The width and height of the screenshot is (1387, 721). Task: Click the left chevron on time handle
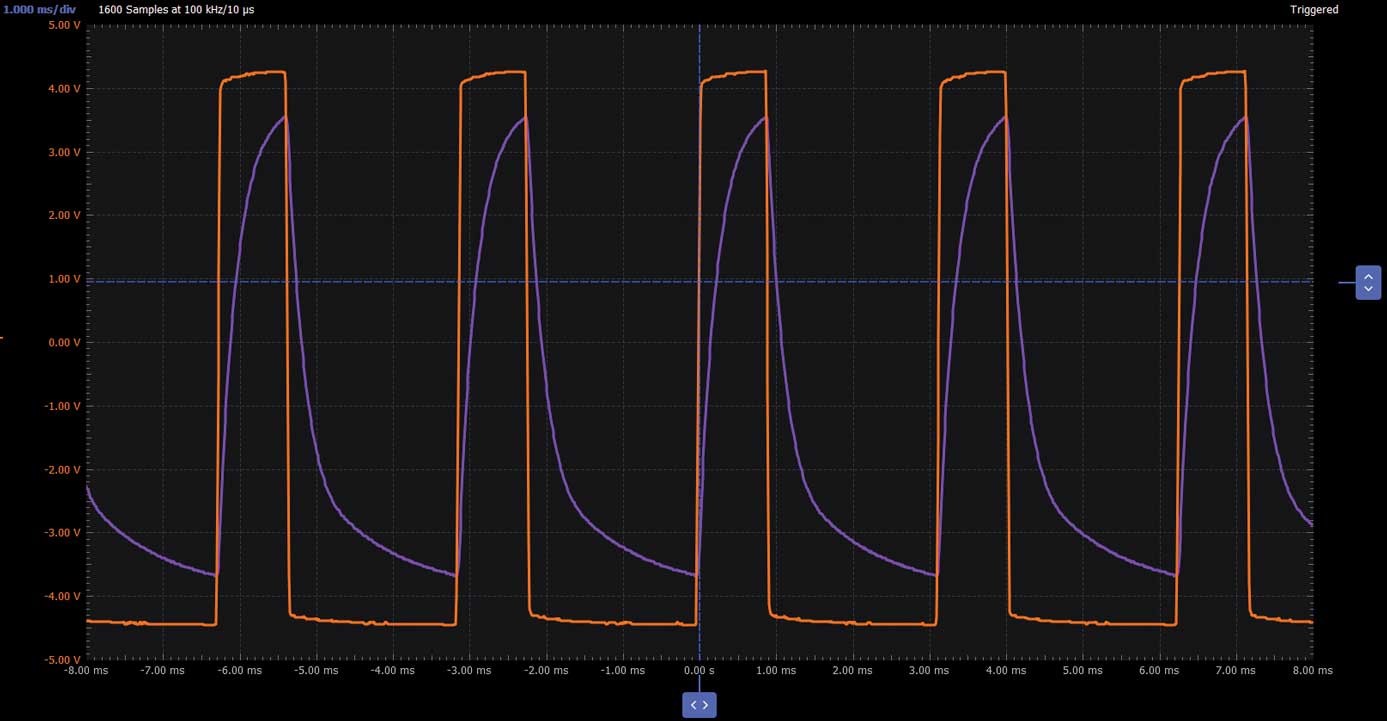pyautogui.click(x=693, y=705)
